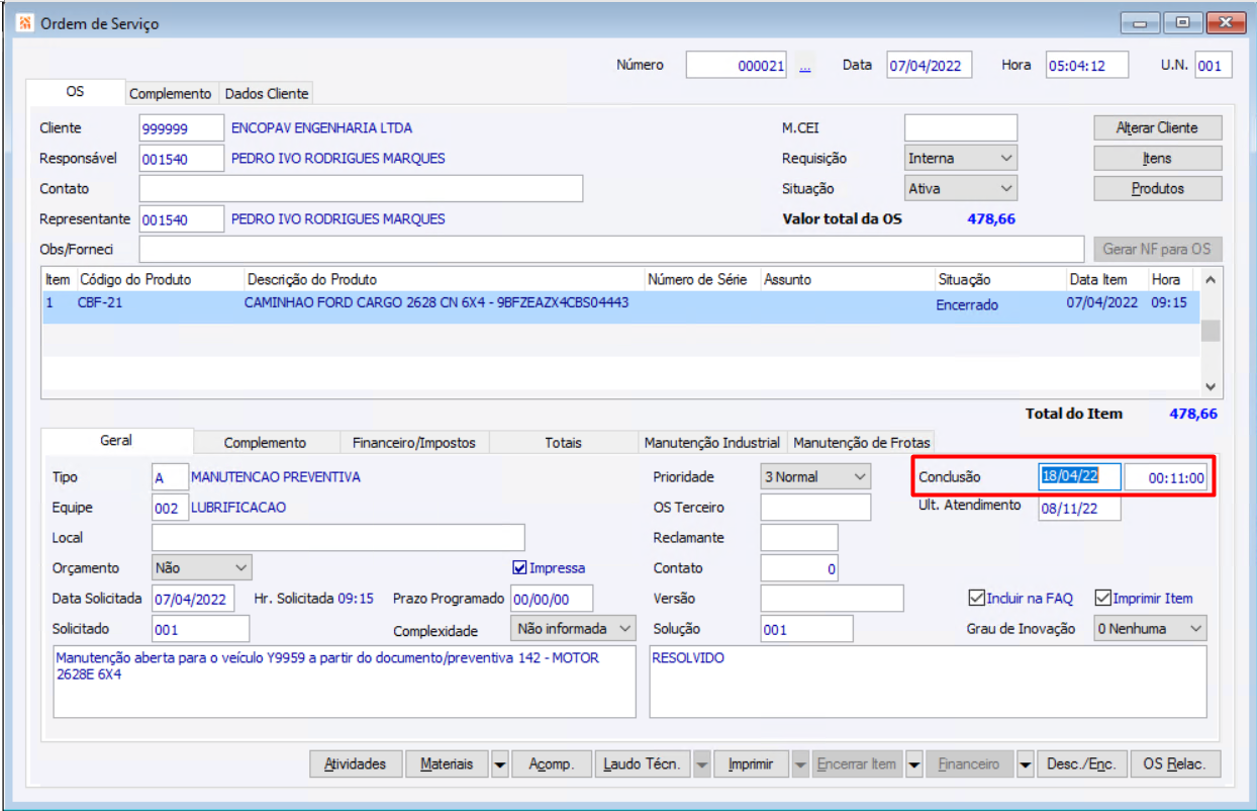Click the Conclusão date field 18/04/22
This screenshot has width=1257, height=811.
click(1079, 477)
